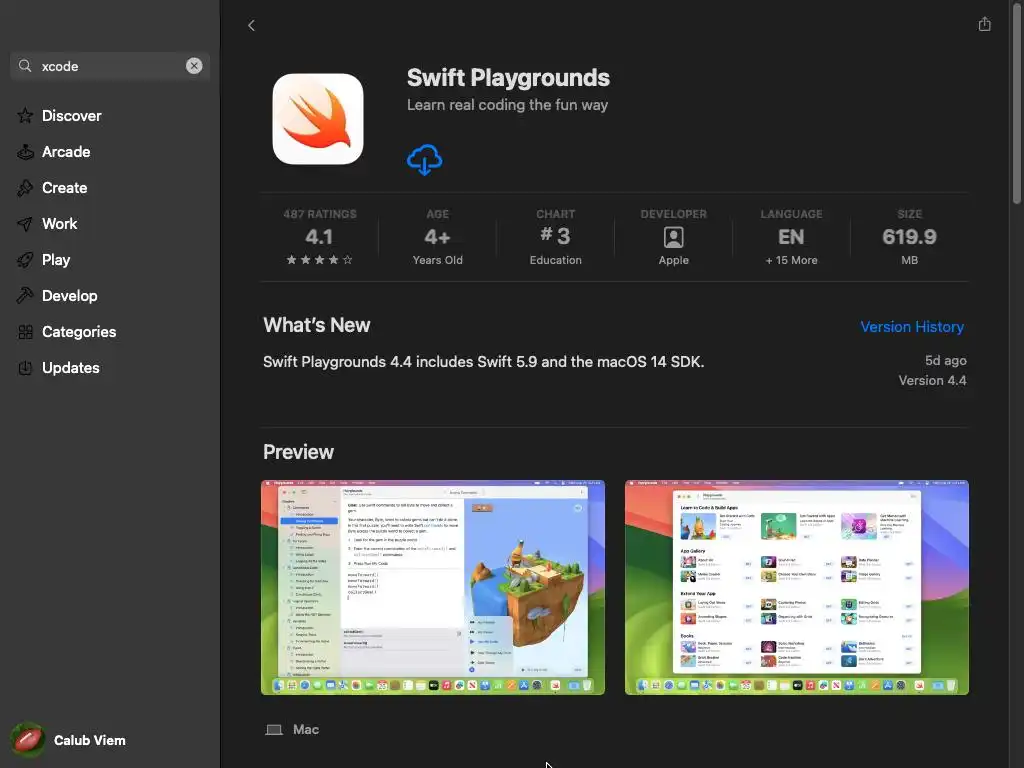
Task: Switch to the Work section
Action: 59,224
